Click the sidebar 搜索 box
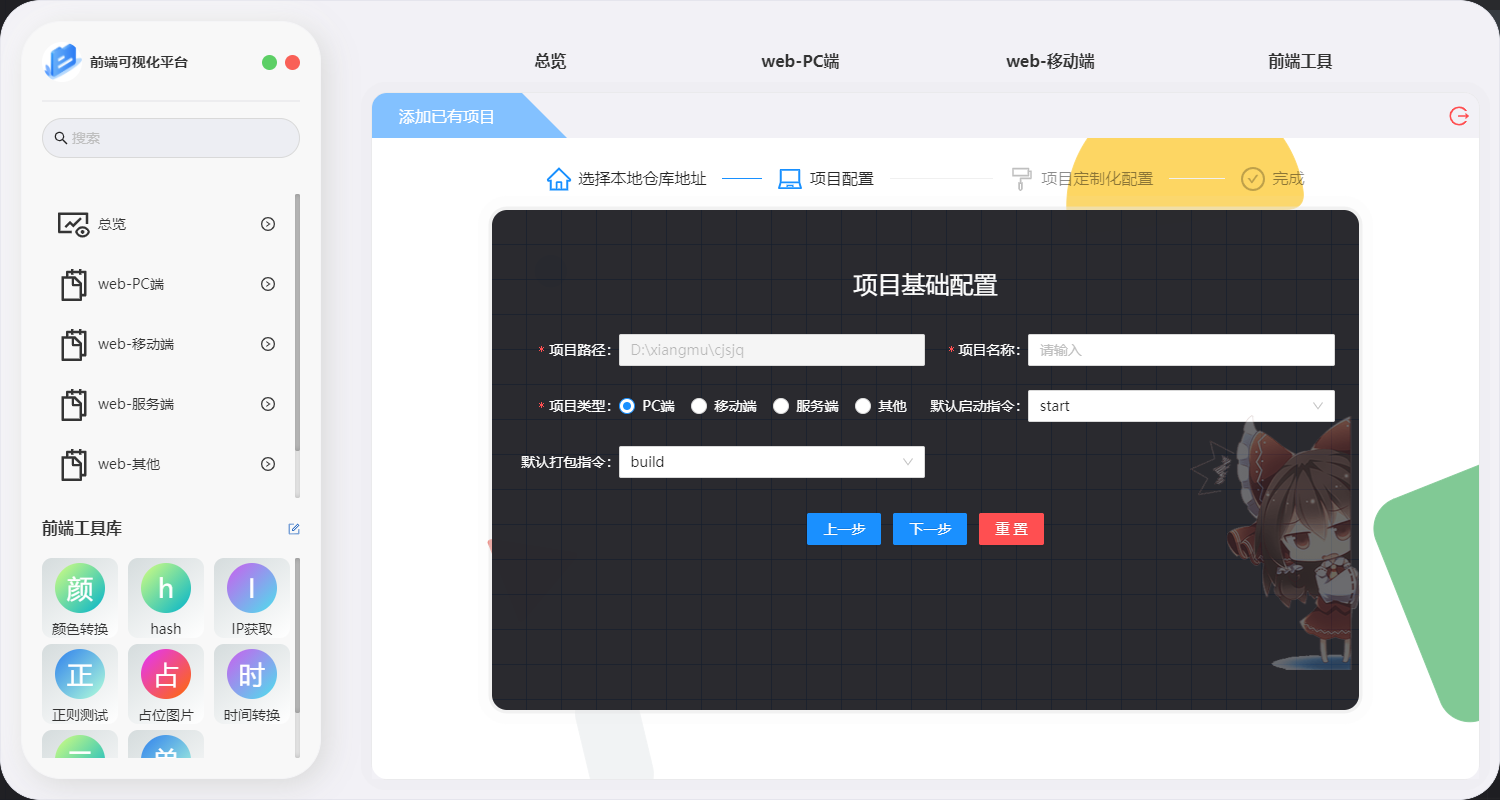This screenshot has width=1500, height=800. 171,138
